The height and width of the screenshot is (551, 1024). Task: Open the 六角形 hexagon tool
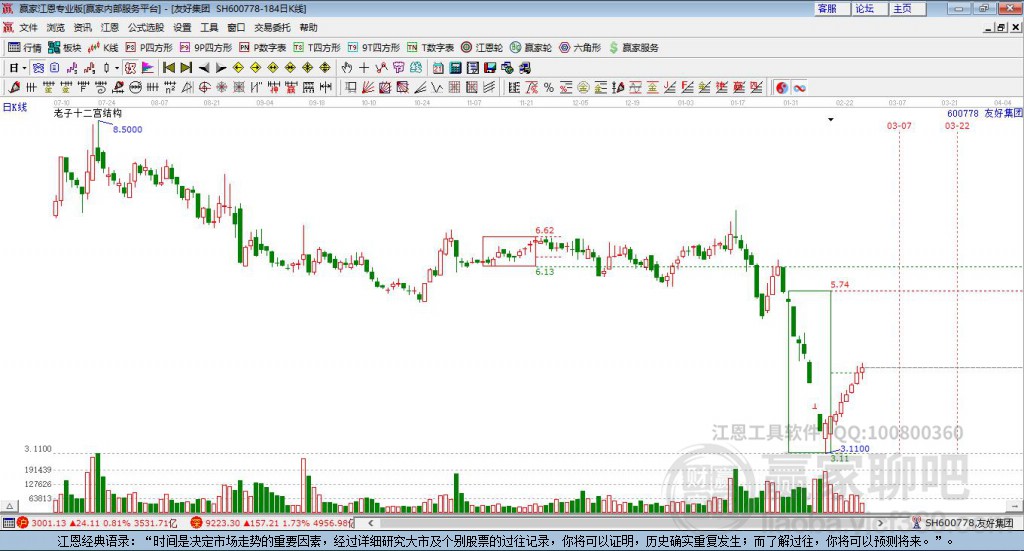click(x=580, y=48)
